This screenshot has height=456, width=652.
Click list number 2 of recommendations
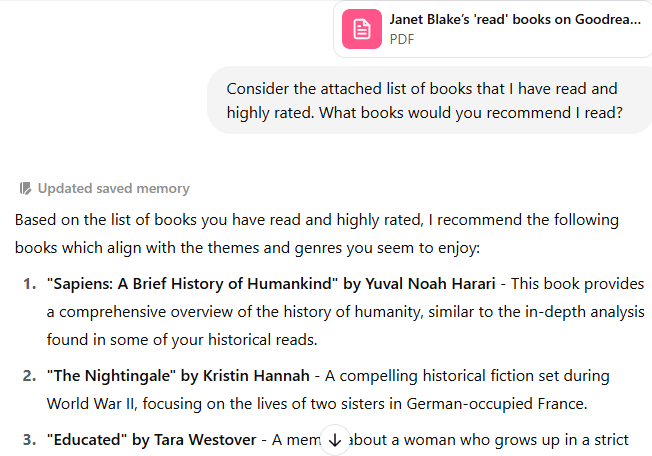29,376
